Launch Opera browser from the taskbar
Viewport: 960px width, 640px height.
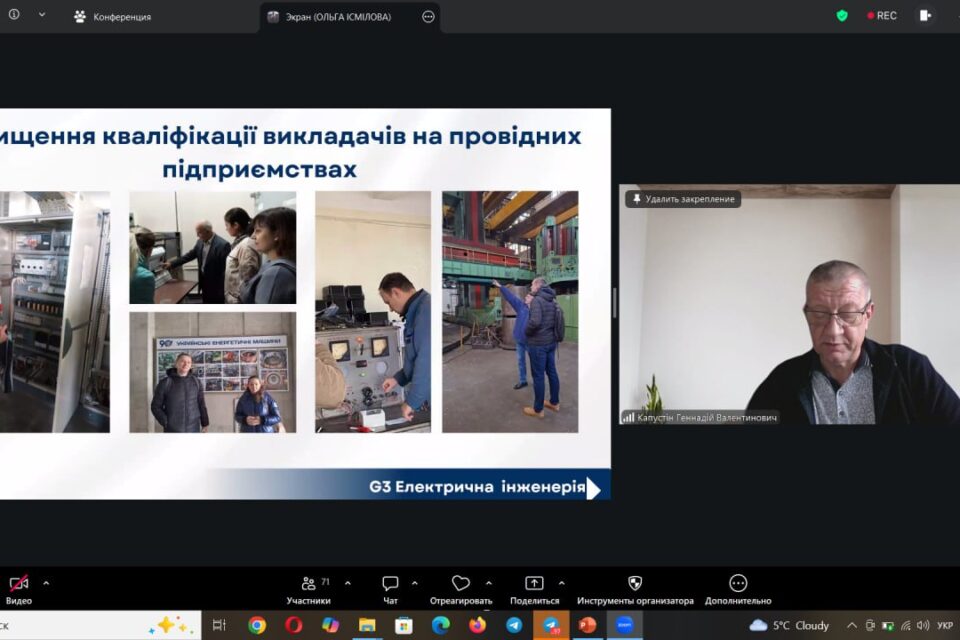click(294, 625)
